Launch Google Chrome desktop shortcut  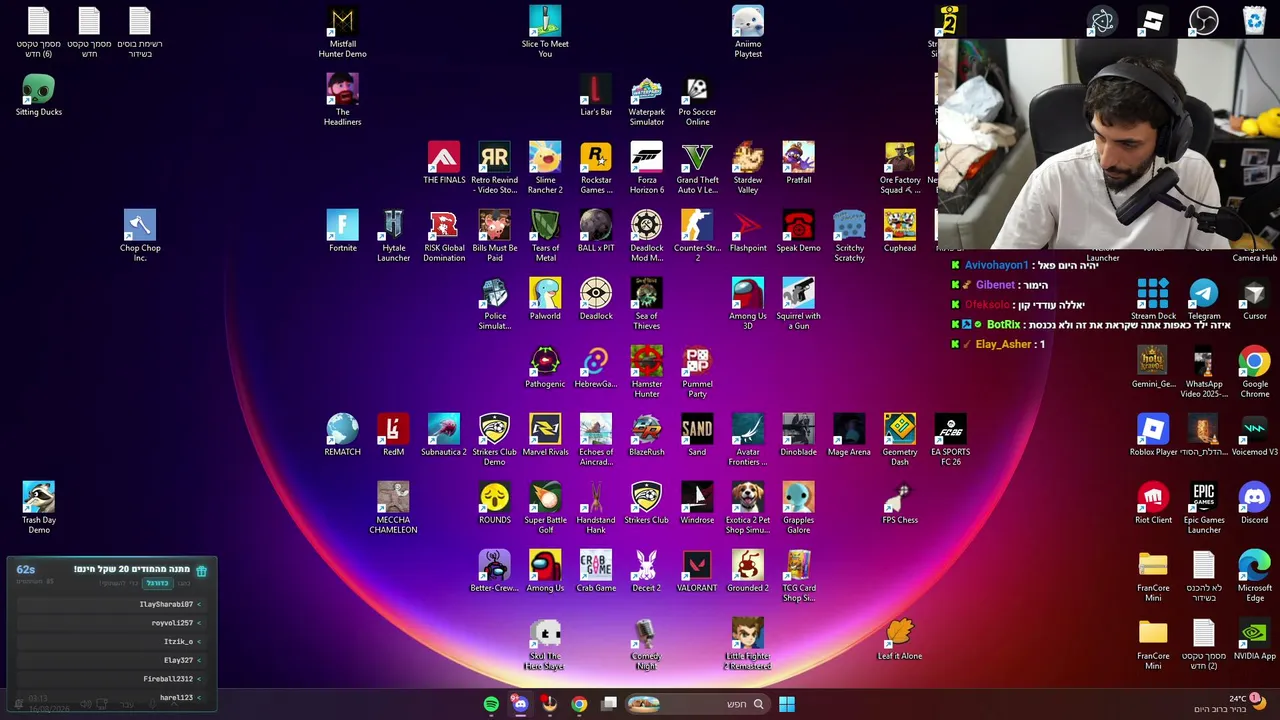(1255, 372)
